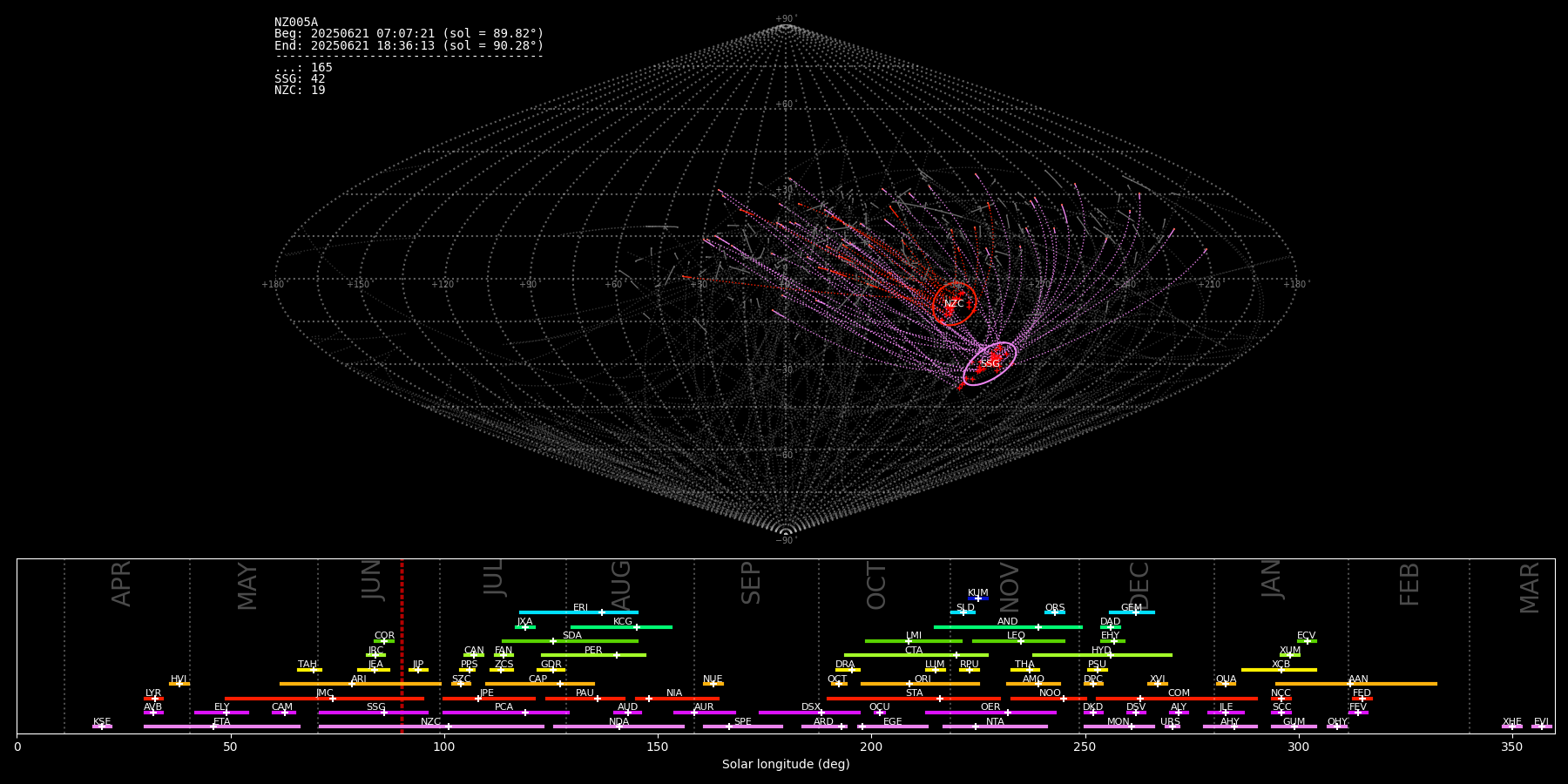Click the AAN shower label
This screenshot has height=784, width=1568.
pyautogui.click(x=1358, y=679)
